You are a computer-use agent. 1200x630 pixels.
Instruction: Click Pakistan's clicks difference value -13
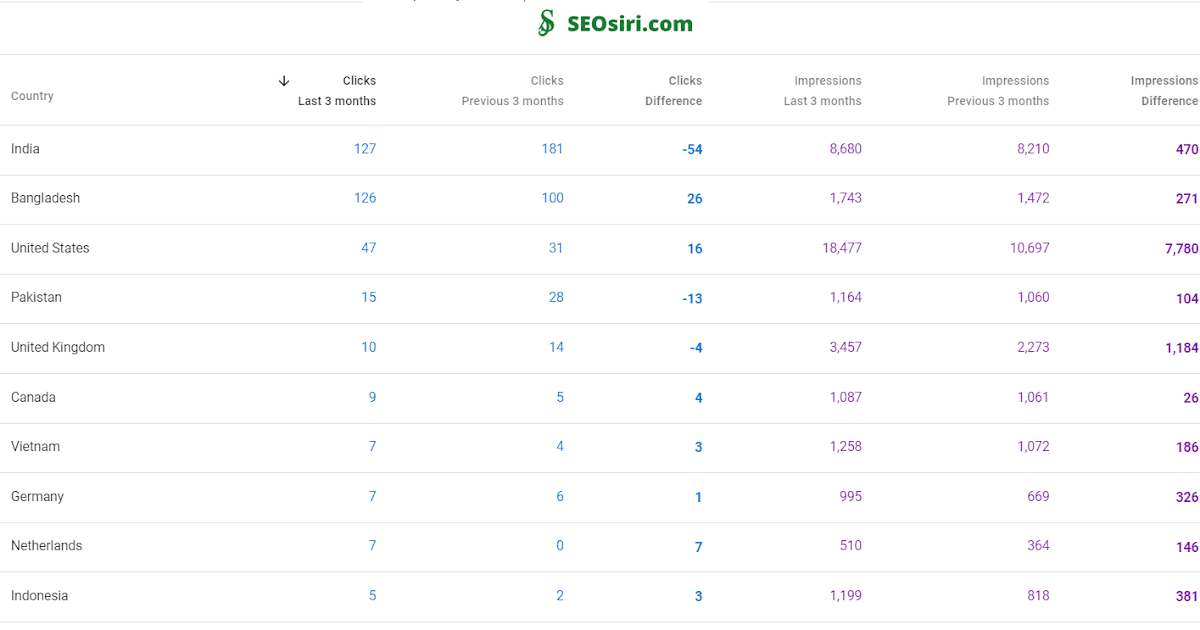[691, 297]
